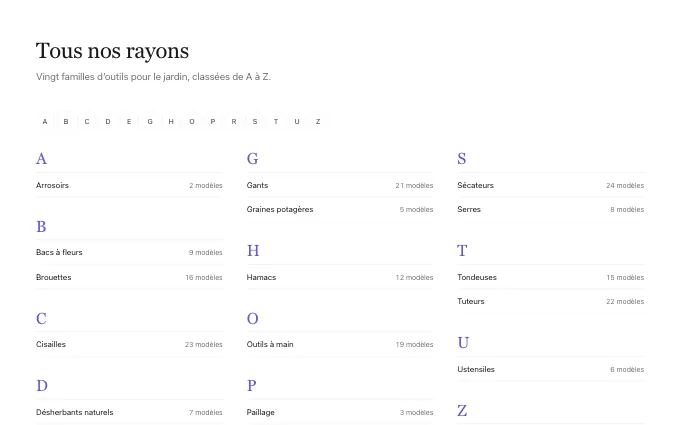Open the Ustensiles category

(551, 369)
